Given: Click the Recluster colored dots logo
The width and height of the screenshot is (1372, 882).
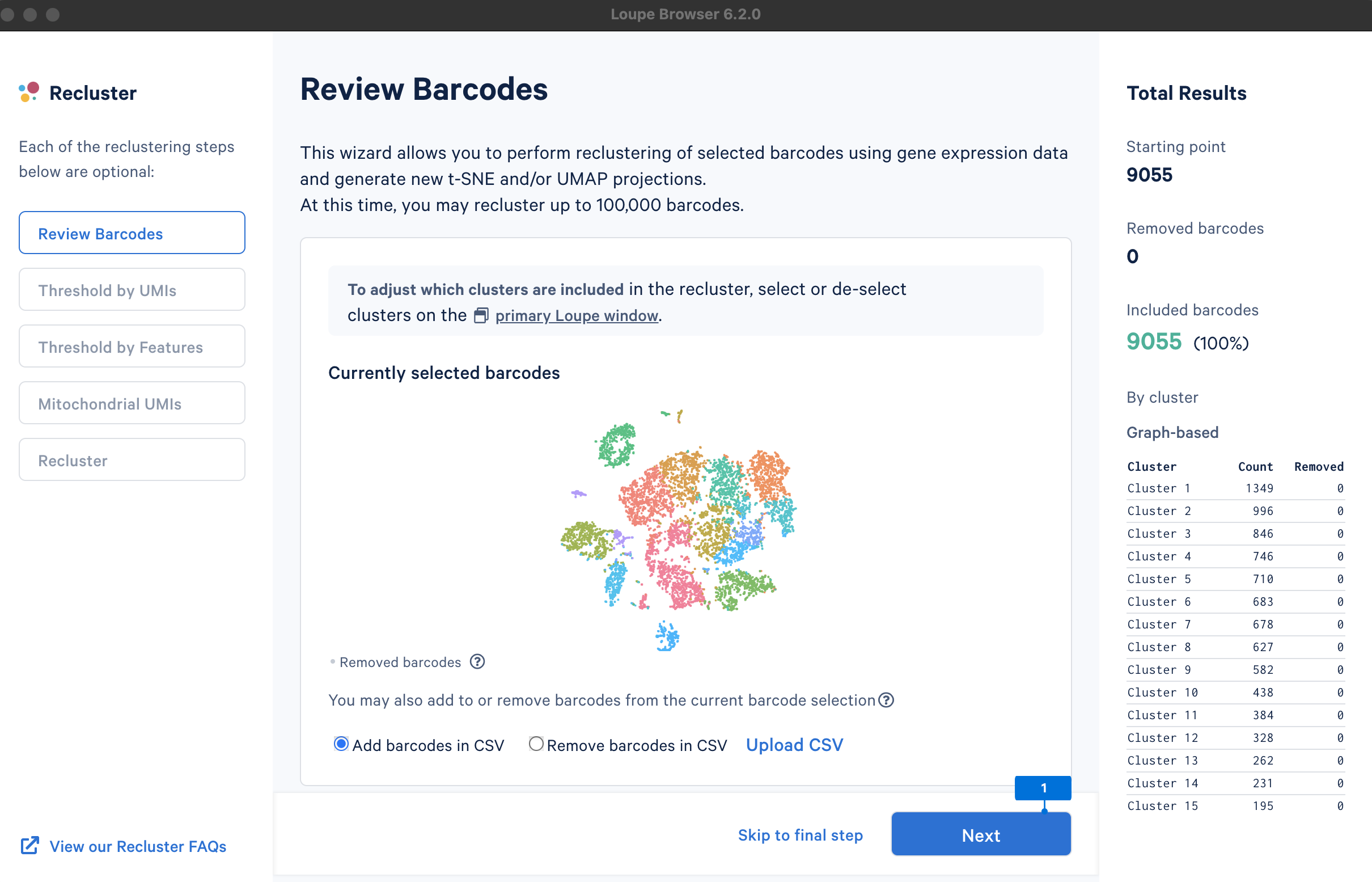Looking at the screenshot, I should 28,92.
